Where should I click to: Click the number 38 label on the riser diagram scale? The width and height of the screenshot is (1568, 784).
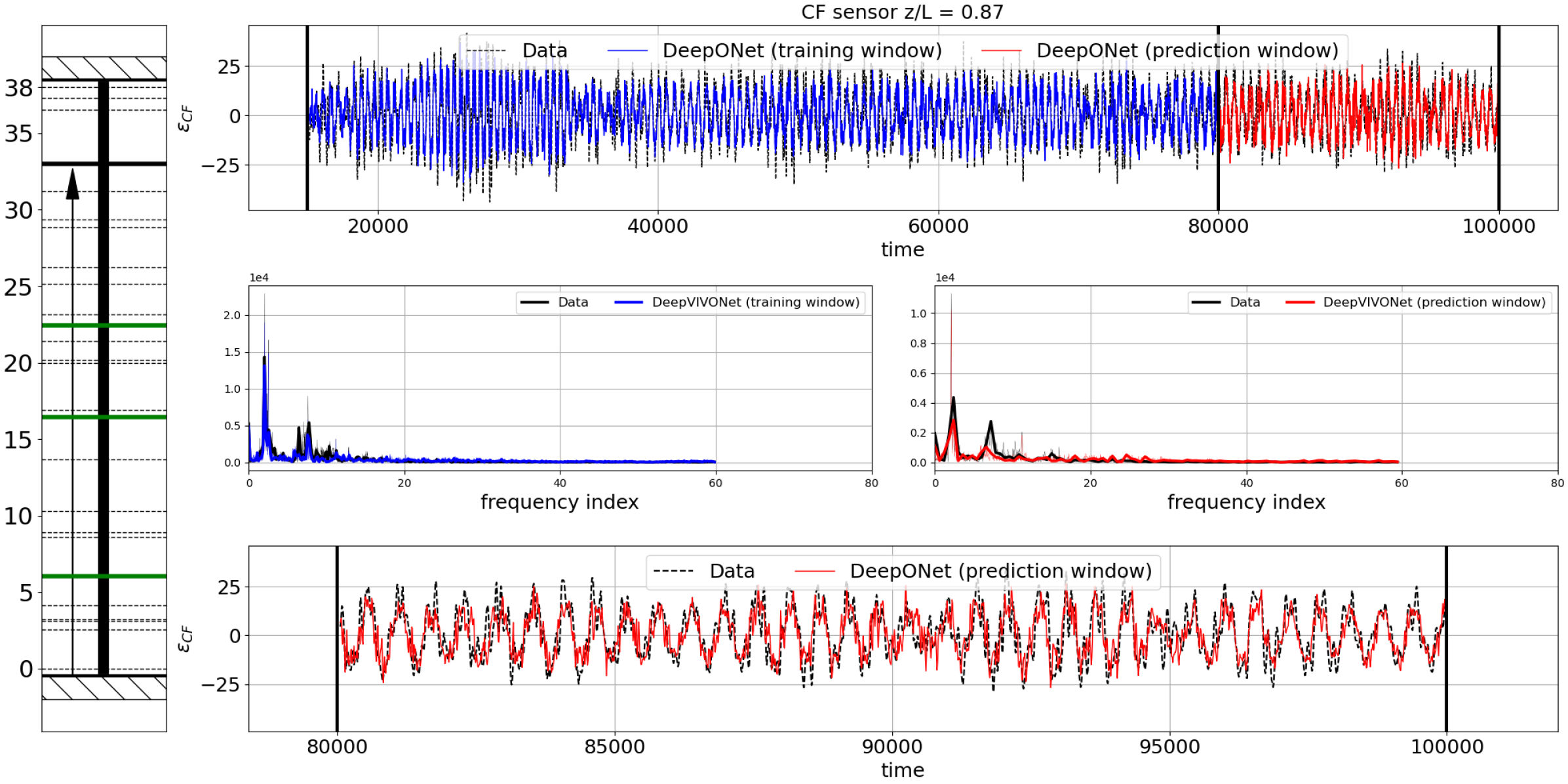[x=18, y=88]
